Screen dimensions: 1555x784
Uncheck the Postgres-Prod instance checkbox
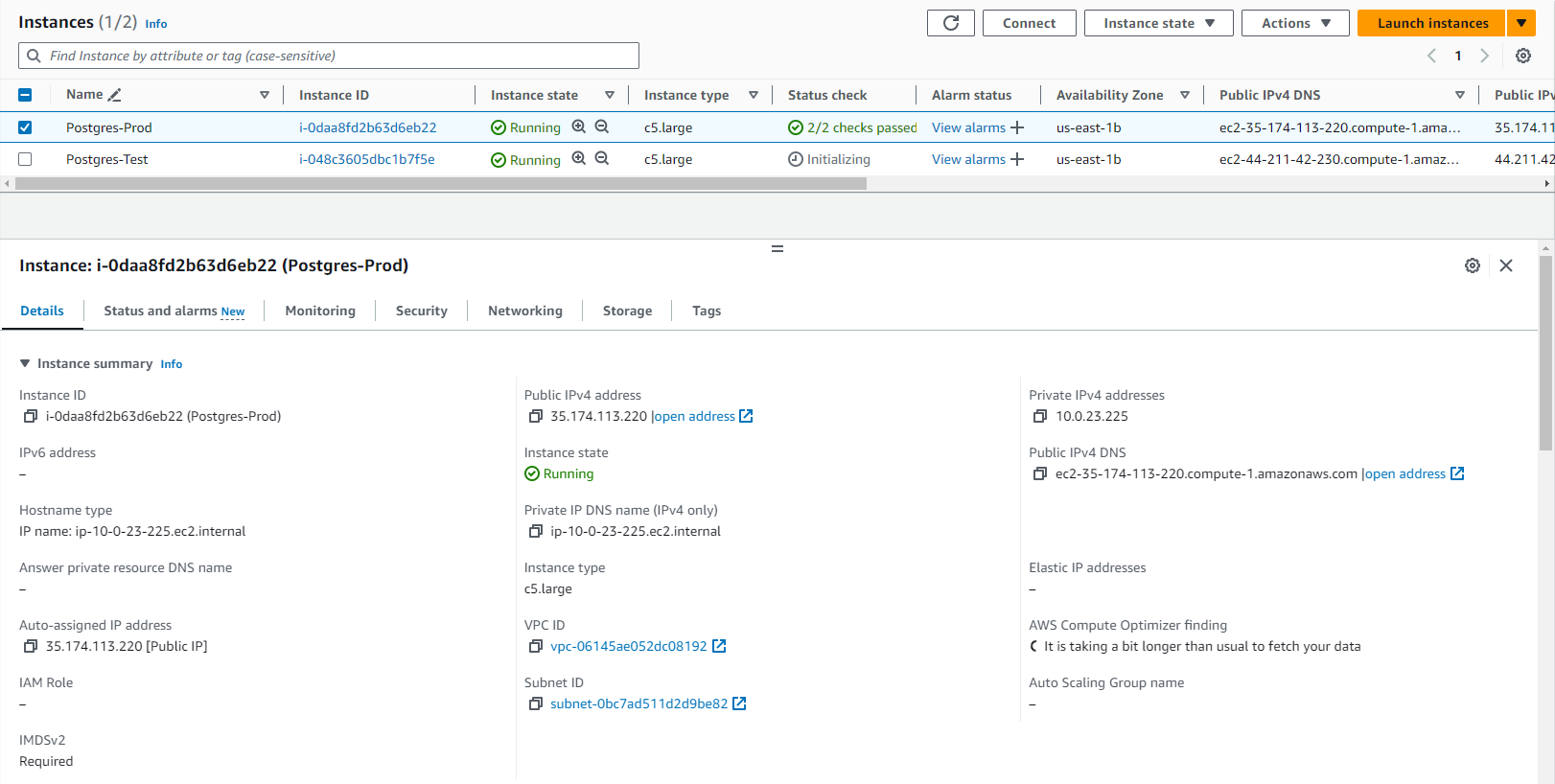coord(25,127)
